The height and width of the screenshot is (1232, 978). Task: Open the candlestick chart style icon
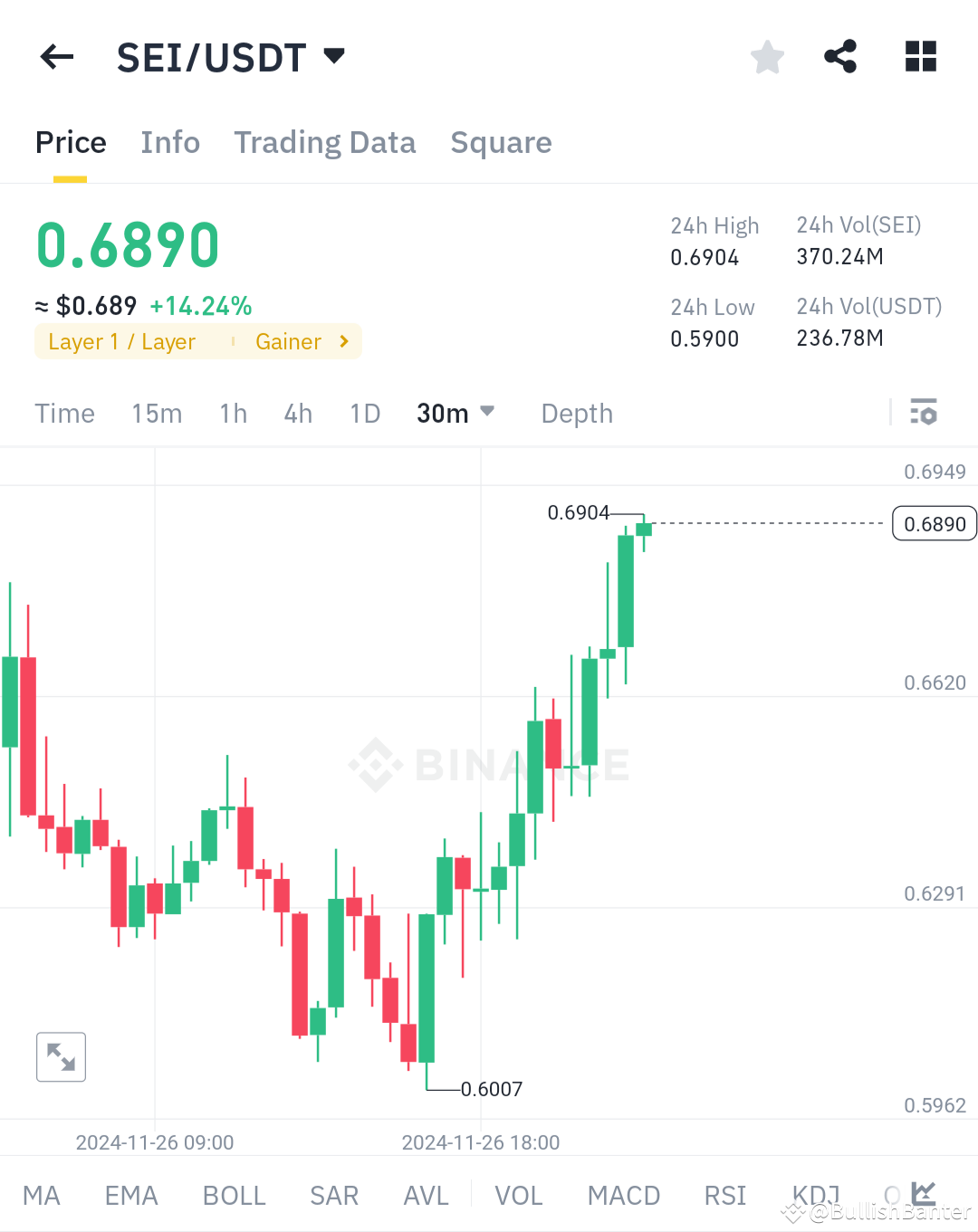(x=925, y=1193)
